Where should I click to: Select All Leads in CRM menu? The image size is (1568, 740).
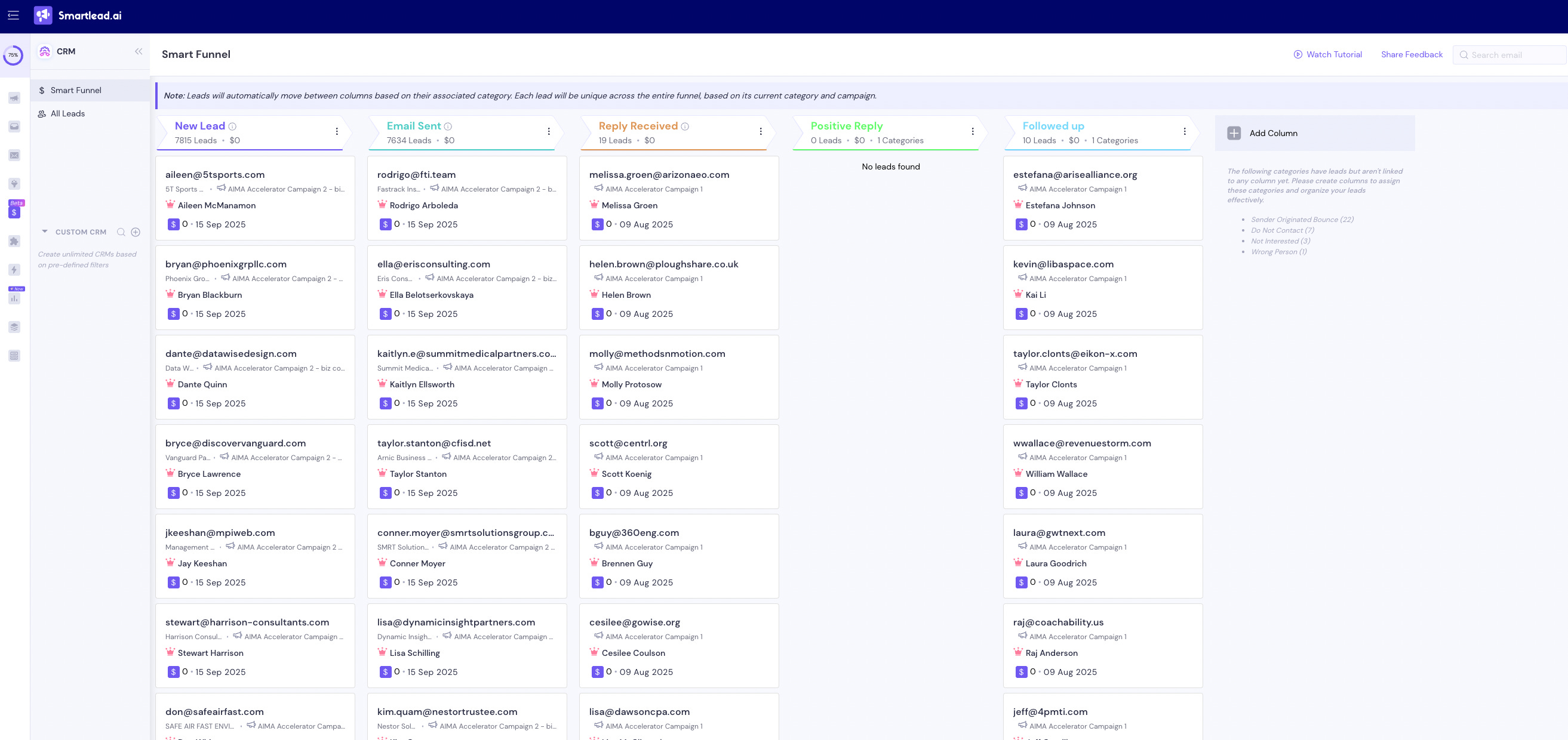click(x=67, y=114)
